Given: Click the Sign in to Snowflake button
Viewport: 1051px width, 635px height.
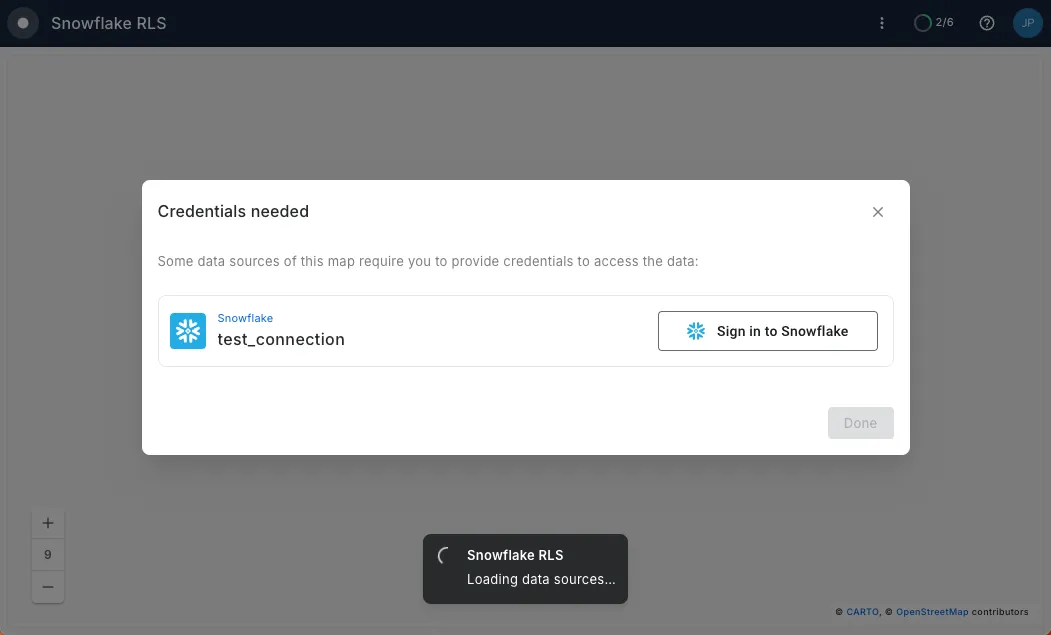Looking at the screenshot, I should click(x=768, y=330).
